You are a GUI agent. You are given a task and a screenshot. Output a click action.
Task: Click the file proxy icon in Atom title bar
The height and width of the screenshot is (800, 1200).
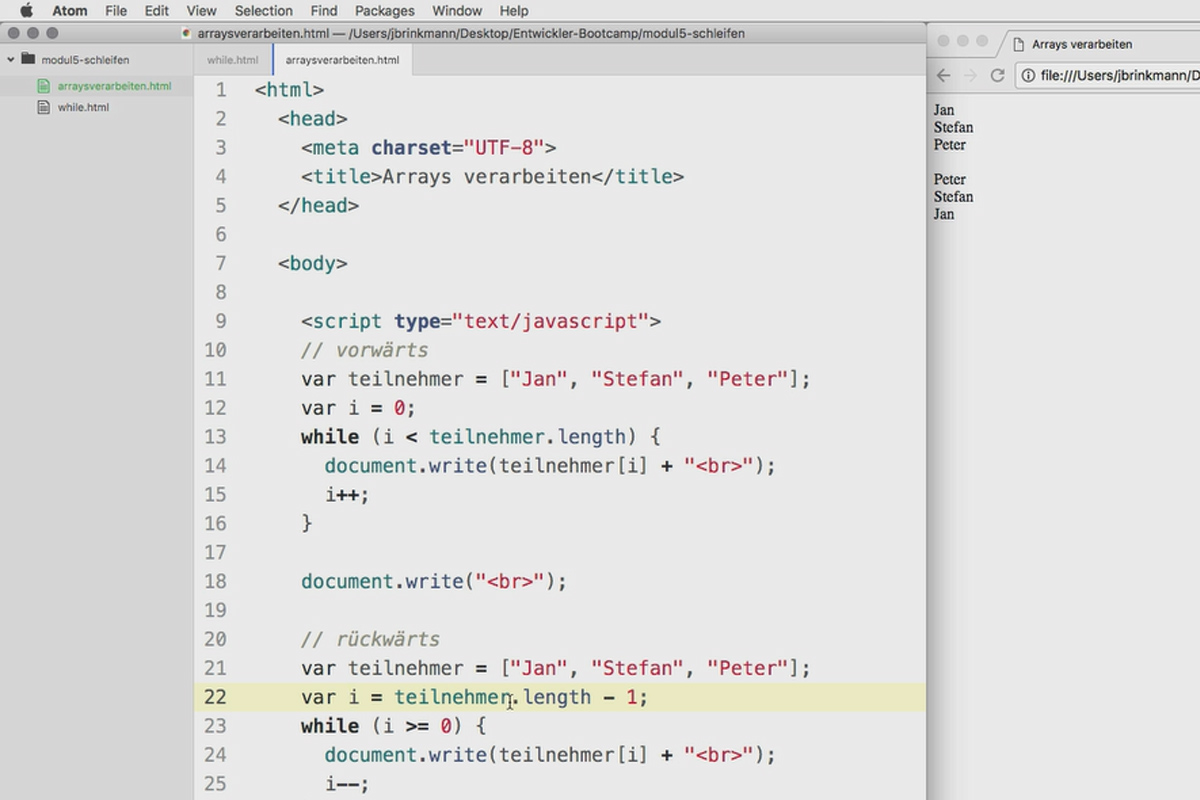[x=187, y=33]
